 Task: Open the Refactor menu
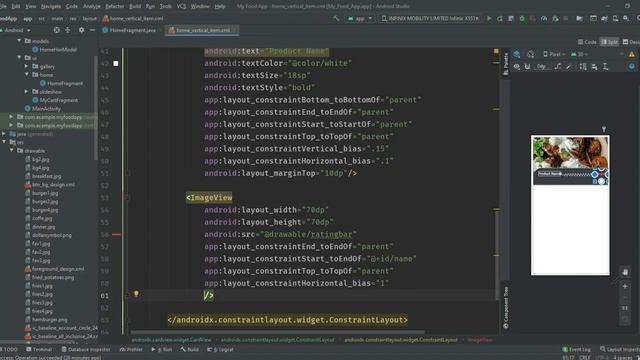(114, 6)
